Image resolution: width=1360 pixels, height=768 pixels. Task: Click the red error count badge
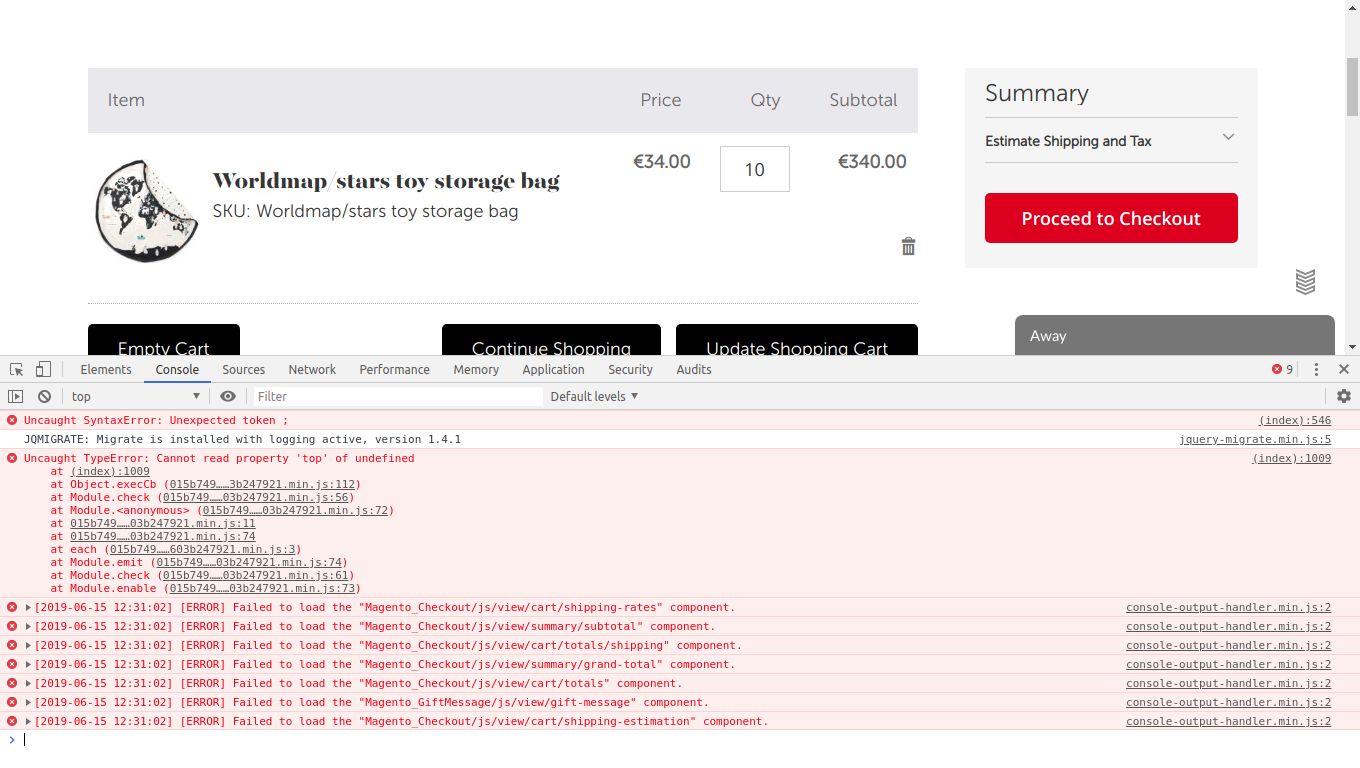pyautogui.click(x=1282, y=369)
